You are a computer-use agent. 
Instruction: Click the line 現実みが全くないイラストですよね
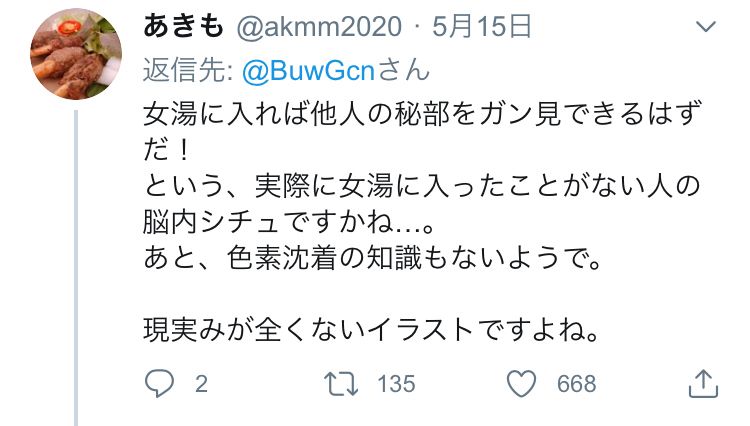tap(372, 330)
